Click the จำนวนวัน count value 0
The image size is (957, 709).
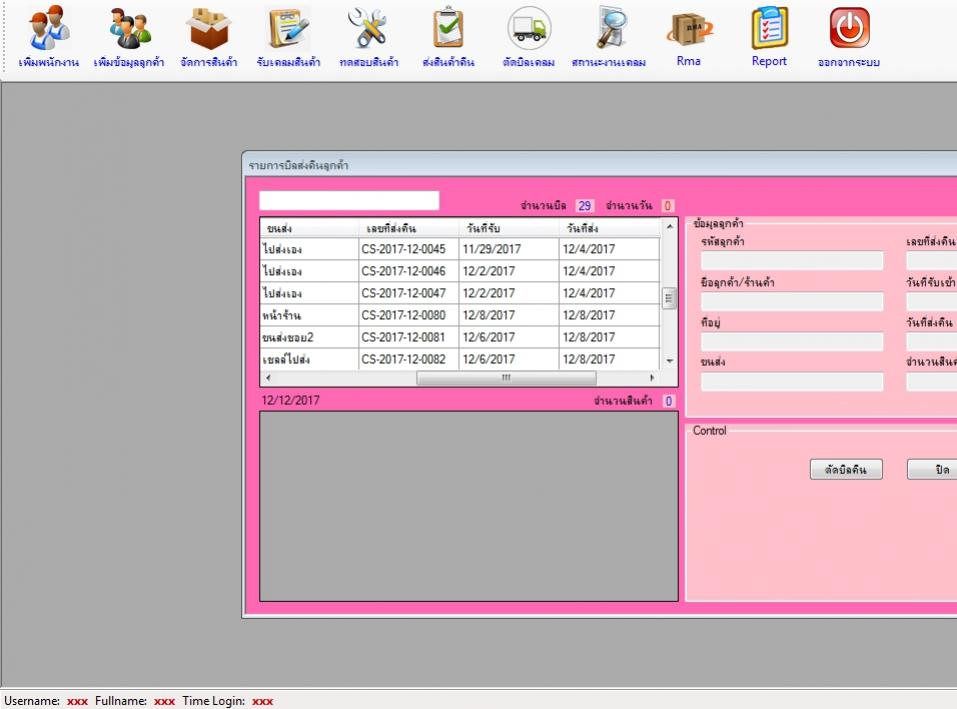pos(667,206)
